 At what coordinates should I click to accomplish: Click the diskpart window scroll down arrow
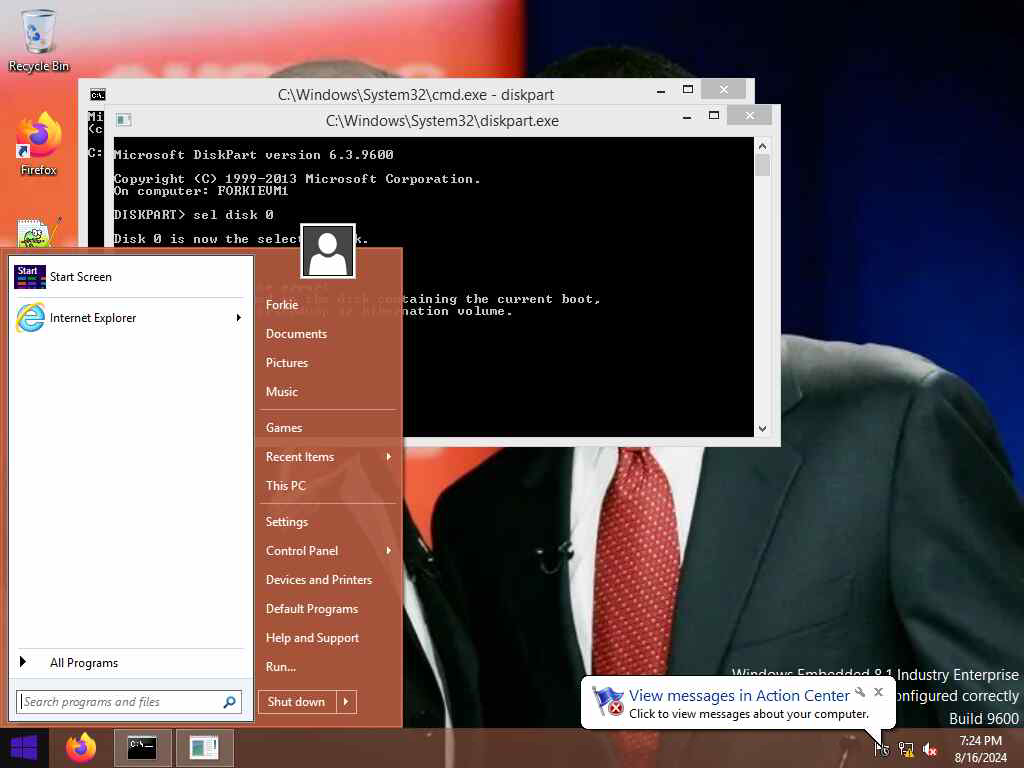[762, 428]
